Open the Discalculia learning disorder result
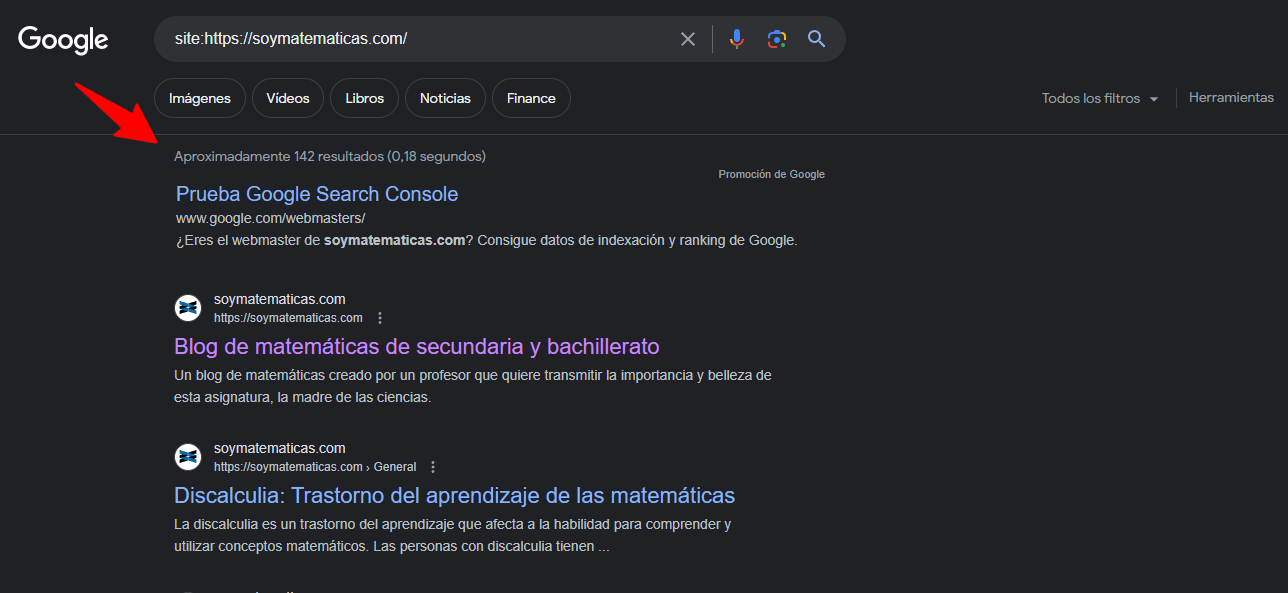Image resolution: width=1288 pixels, height=593 pixels. click(x=454, y=495)
